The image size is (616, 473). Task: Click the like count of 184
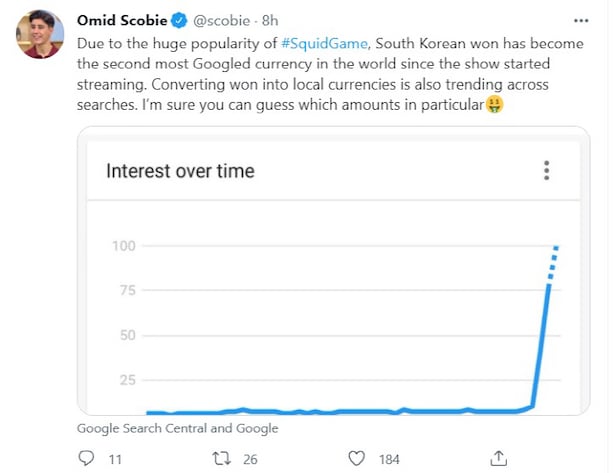click(x=389, y=459)
